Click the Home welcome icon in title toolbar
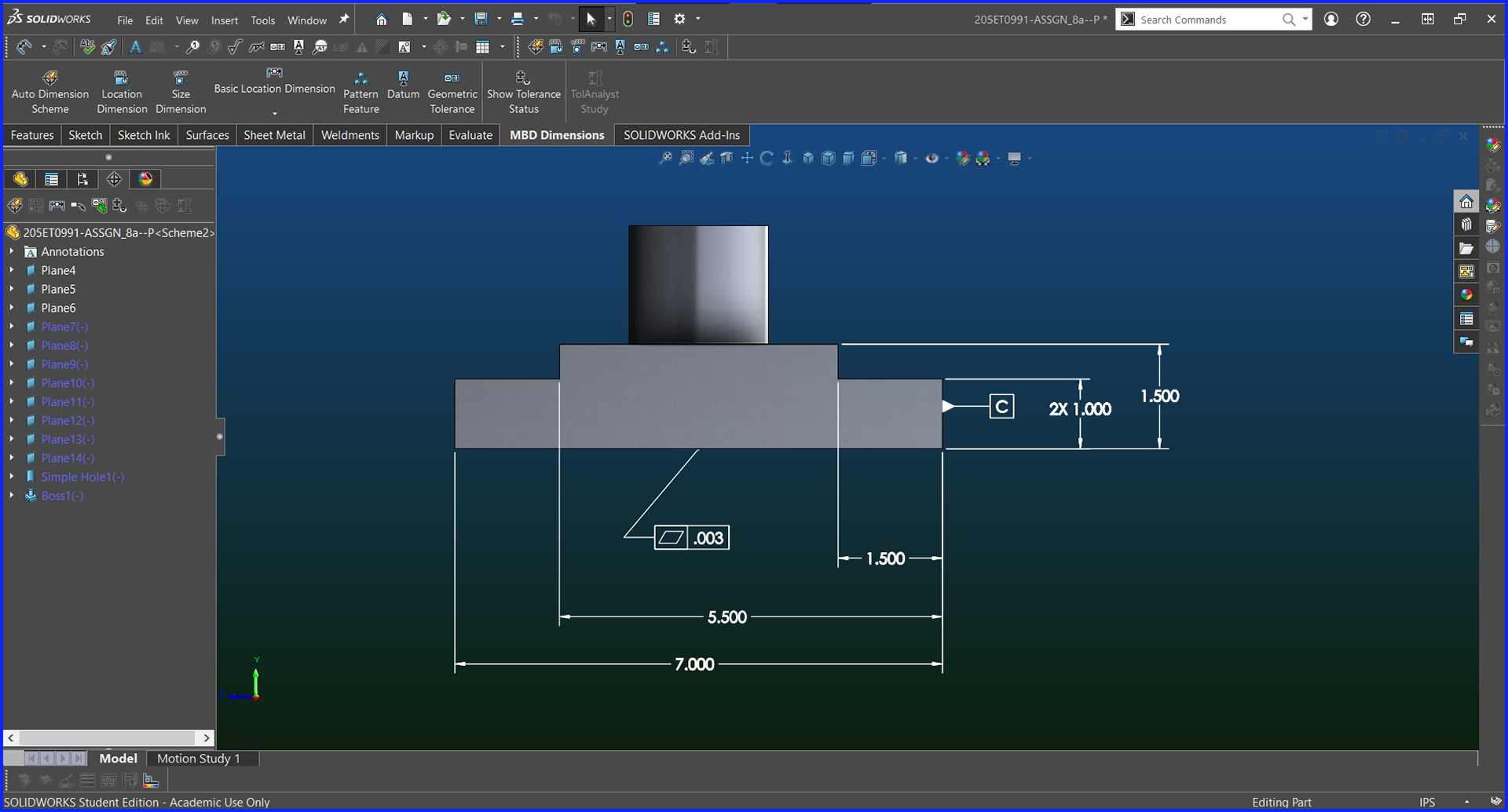 pos(381,19)
